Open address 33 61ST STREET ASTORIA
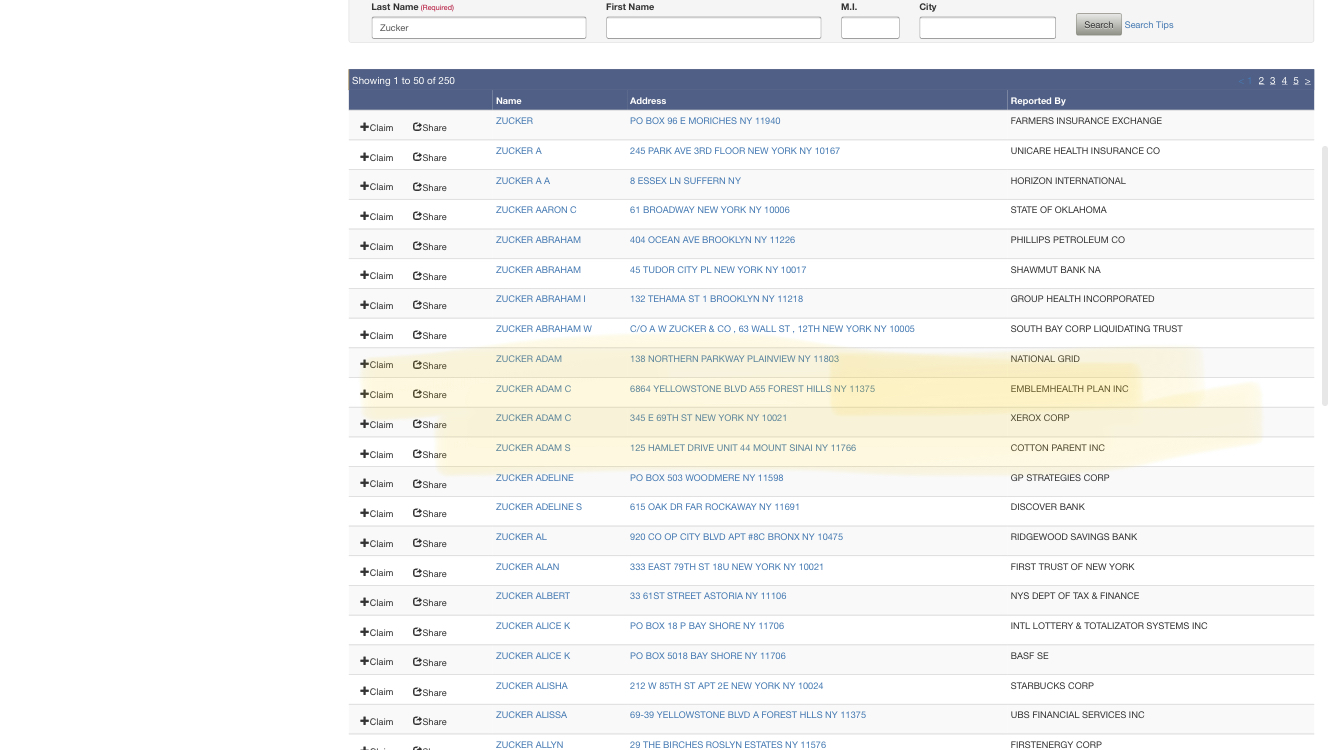Image resolution: width=1333 pixels, height=750 pixels. click(708, 596)
